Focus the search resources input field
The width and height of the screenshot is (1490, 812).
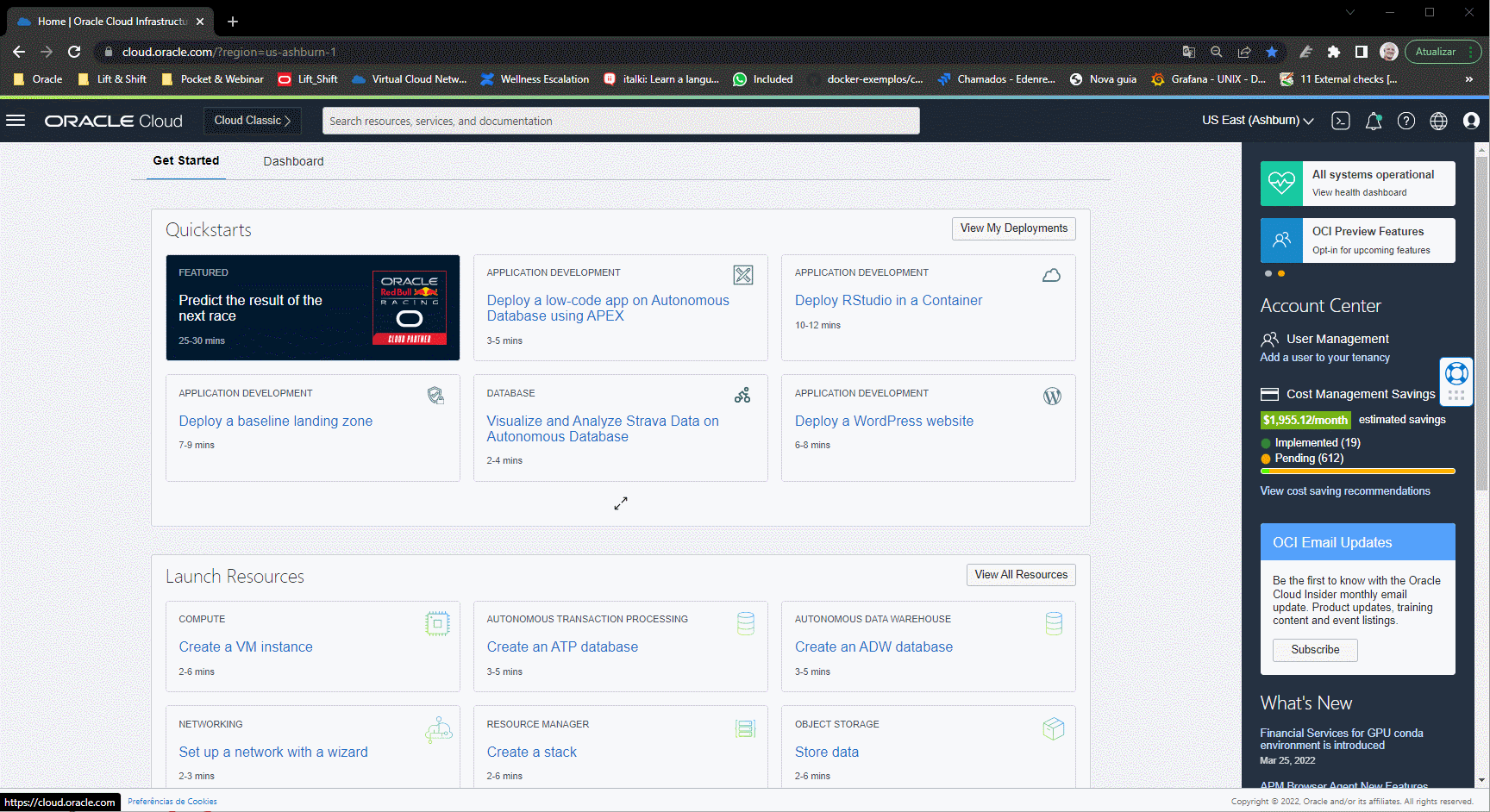coord(621,121)
